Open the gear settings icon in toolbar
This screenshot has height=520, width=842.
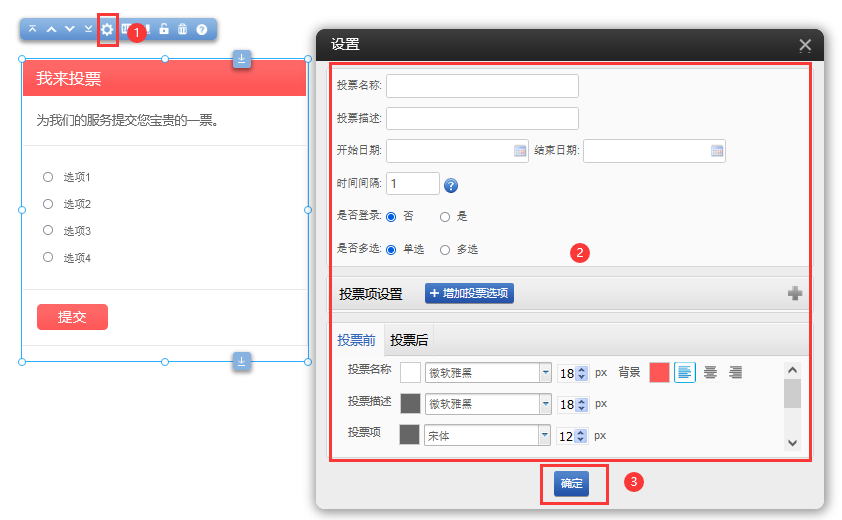point(107,30)
